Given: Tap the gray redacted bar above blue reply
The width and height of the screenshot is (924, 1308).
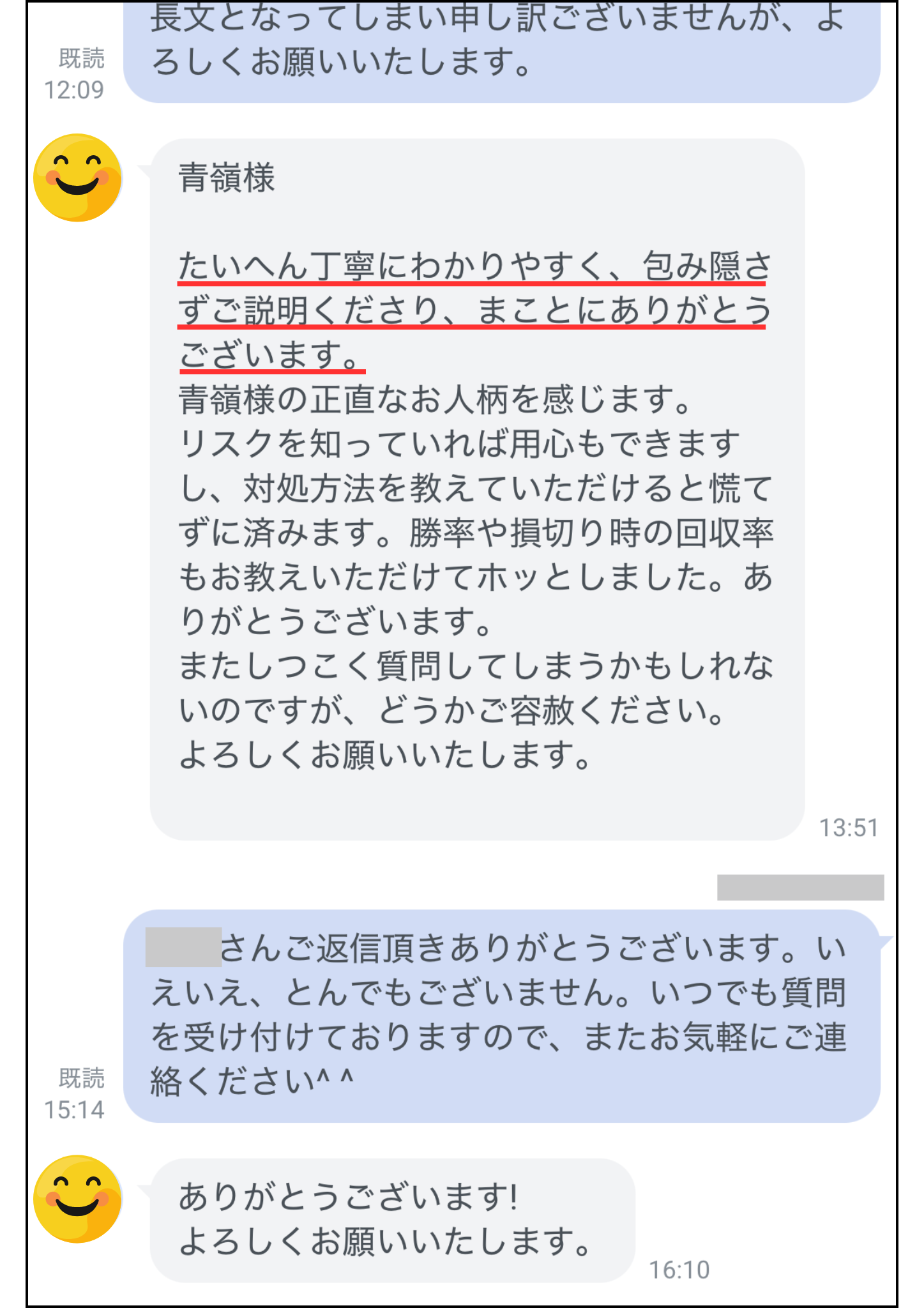Looking at the screenshot, I should click(800, 887).
